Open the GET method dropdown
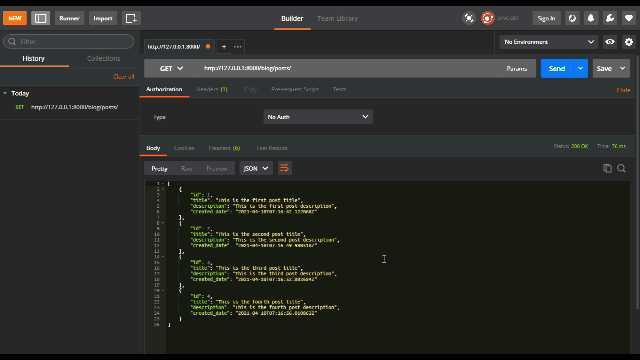This screenshot has width=640, height=360. [x=171, y=69]
